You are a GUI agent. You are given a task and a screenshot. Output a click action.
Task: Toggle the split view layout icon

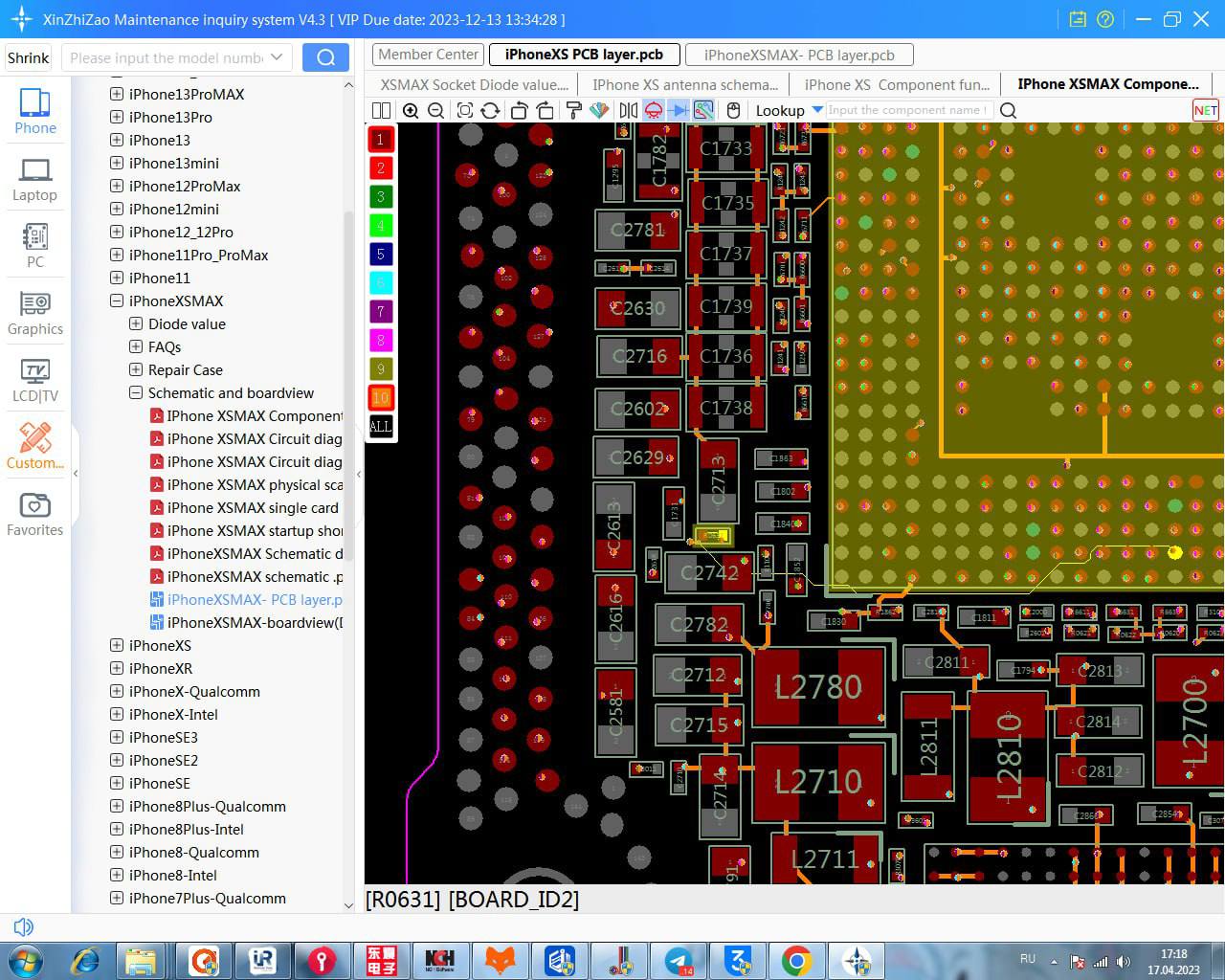coord(381,110)
